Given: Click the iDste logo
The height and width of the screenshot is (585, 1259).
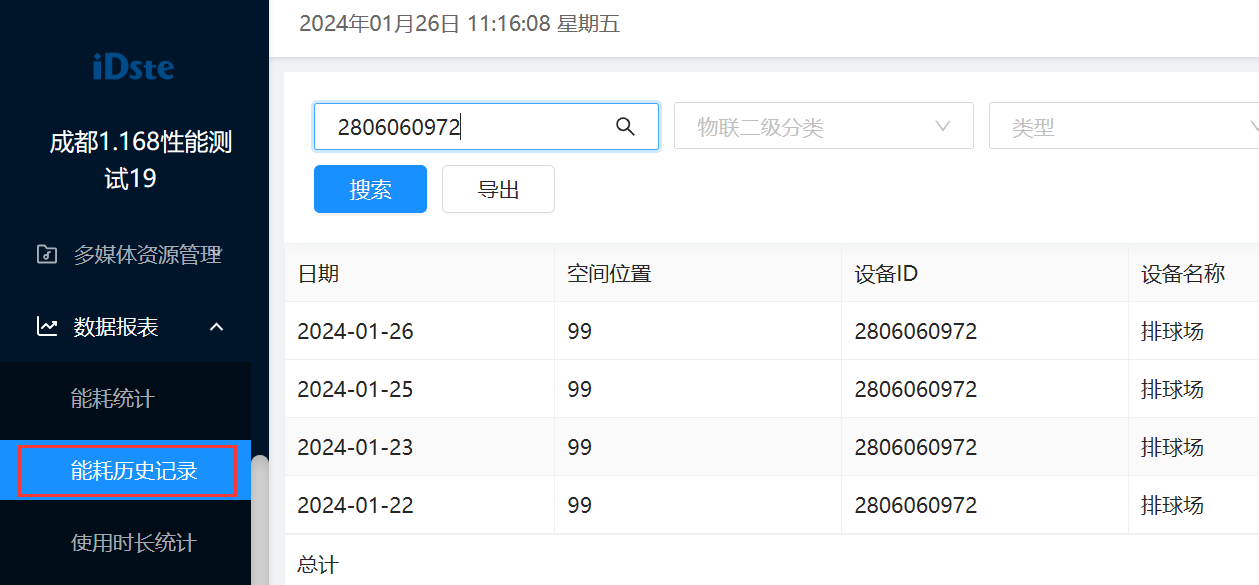Looking at the screenshot, I should [x=133, y=68].
